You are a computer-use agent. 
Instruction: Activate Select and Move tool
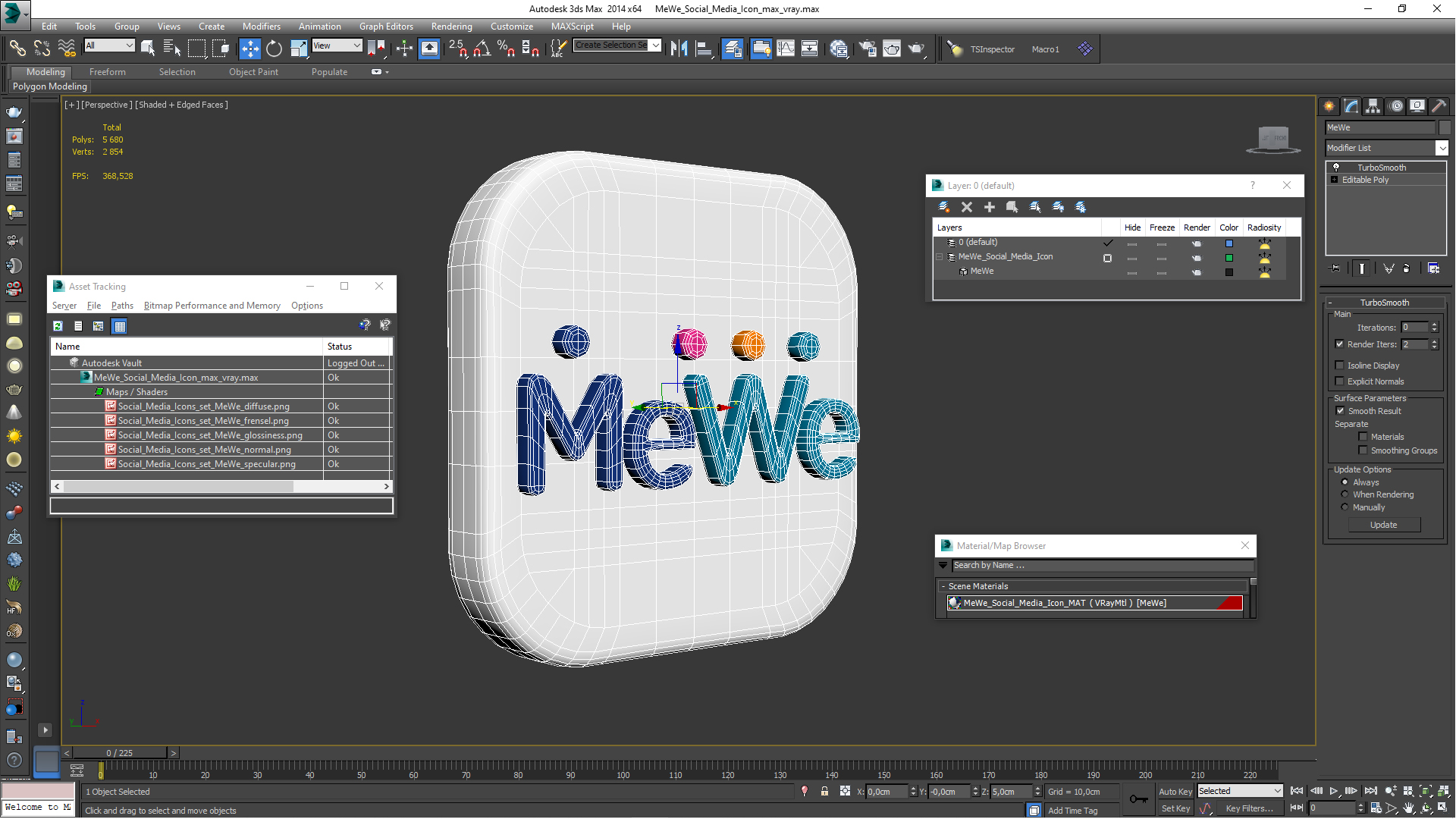pos(249,49)
